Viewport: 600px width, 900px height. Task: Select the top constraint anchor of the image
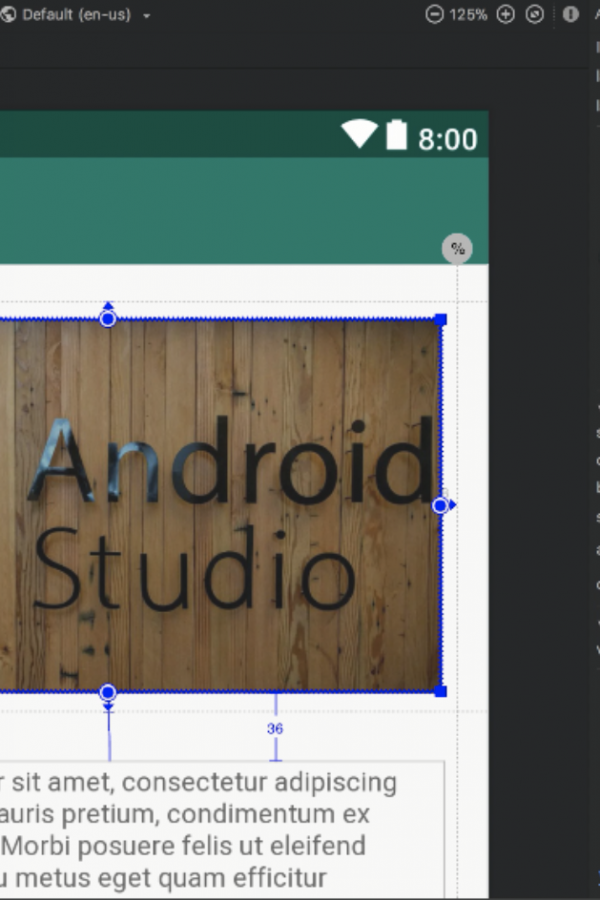(108, 319)
